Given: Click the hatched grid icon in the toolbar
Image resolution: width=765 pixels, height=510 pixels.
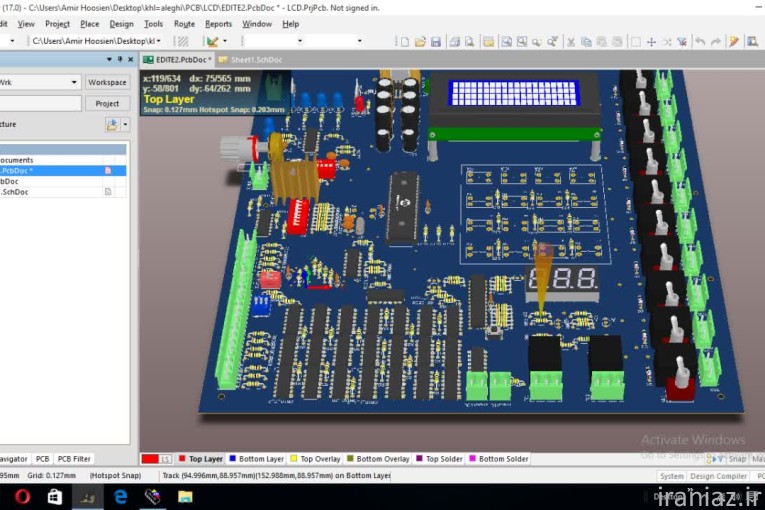Looking at the screenshot, I should [x=183, y=41].
